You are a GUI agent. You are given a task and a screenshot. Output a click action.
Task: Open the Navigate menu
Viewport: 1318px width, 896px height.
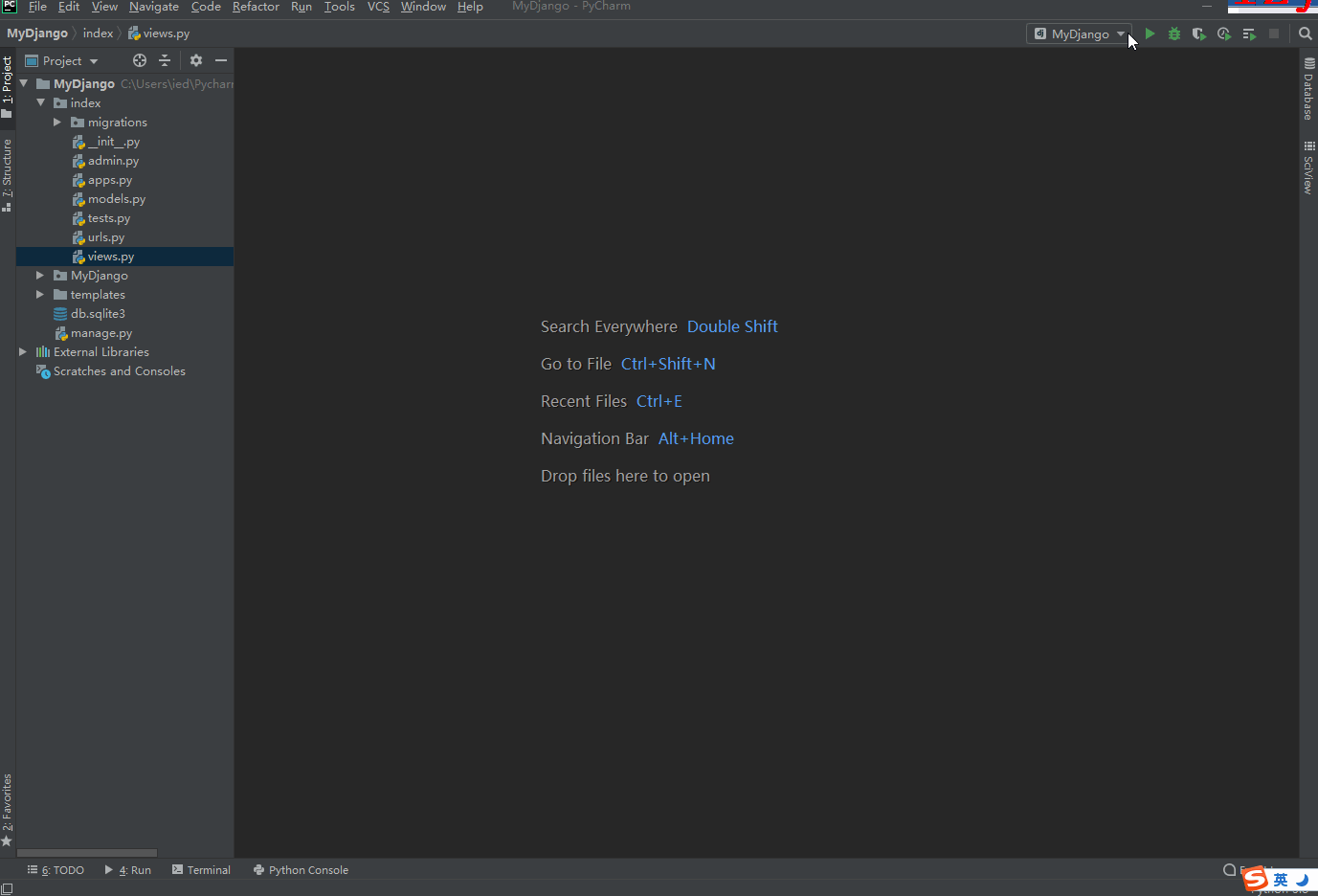[154, 7]
